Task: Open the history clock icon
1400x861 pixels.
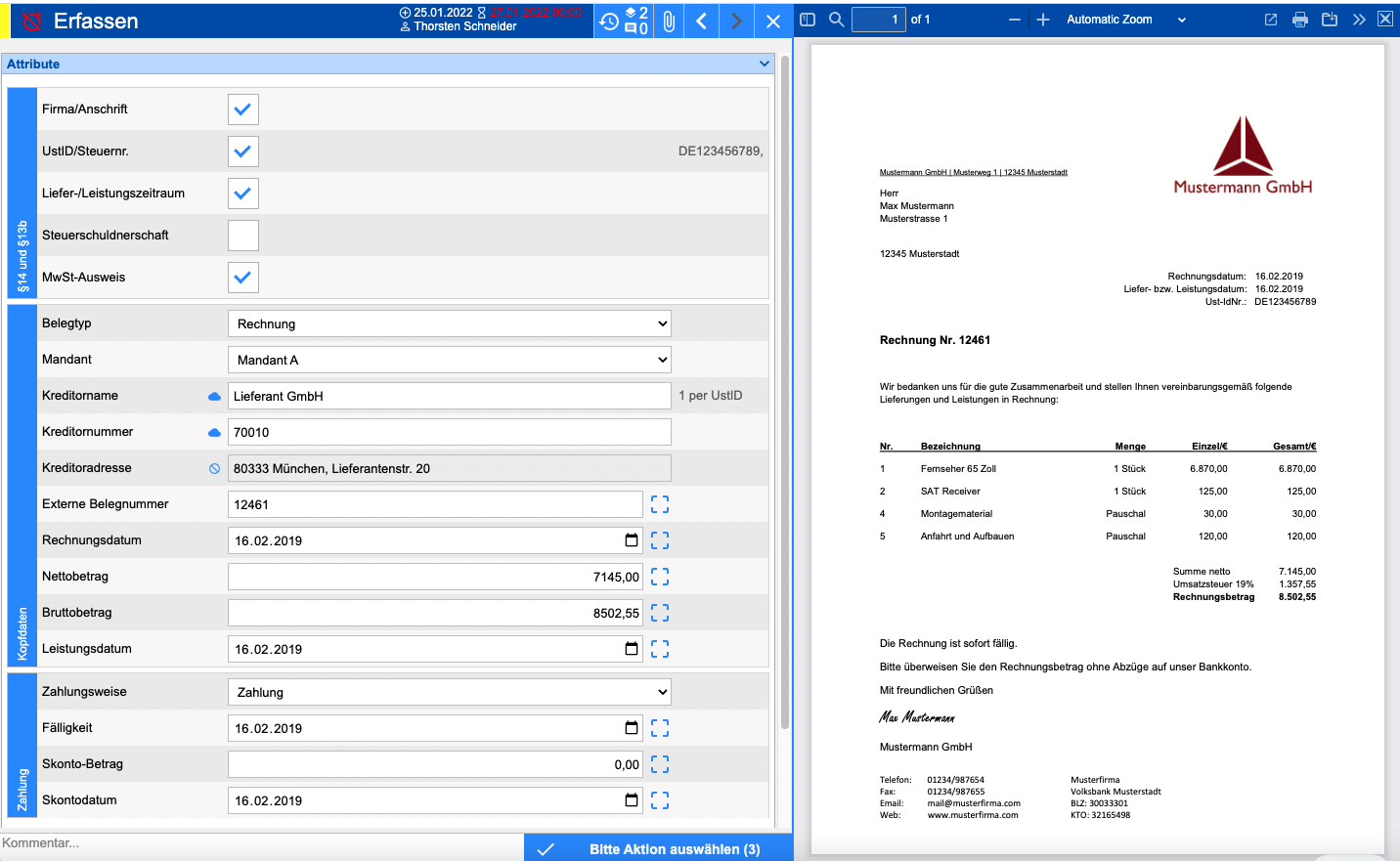Action: point(609,21)
